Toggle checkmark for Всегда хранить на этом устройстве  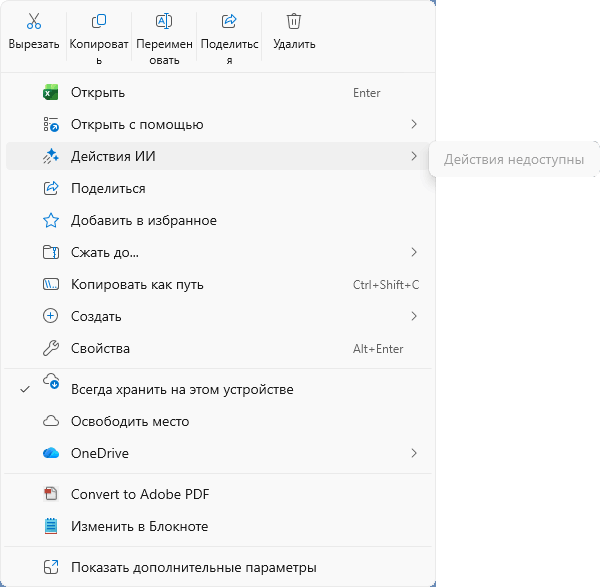[25, 390]
